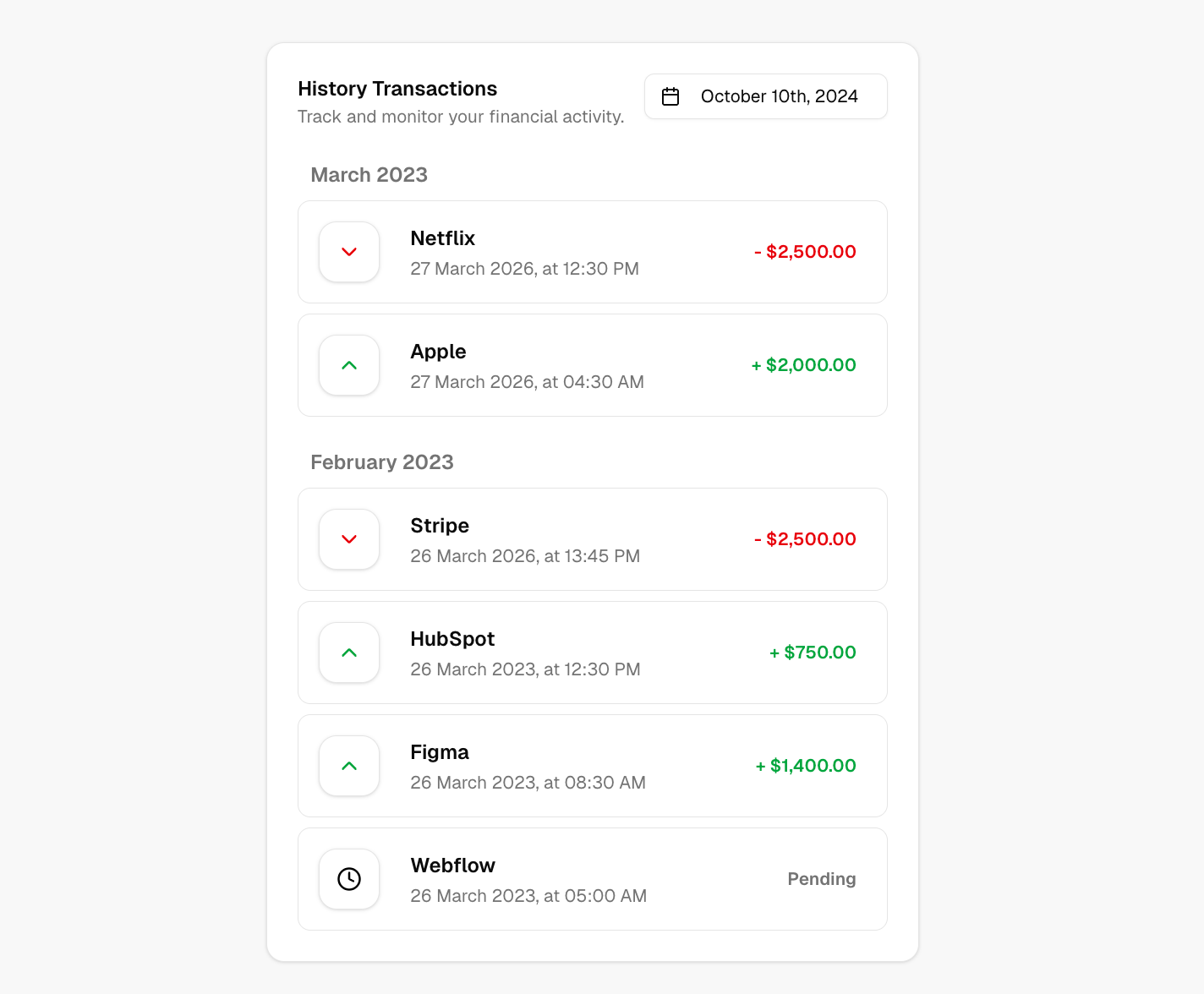The image size is (1204, 994).
Task: Click the History Transactions heading
Action: tap(397, 89)
